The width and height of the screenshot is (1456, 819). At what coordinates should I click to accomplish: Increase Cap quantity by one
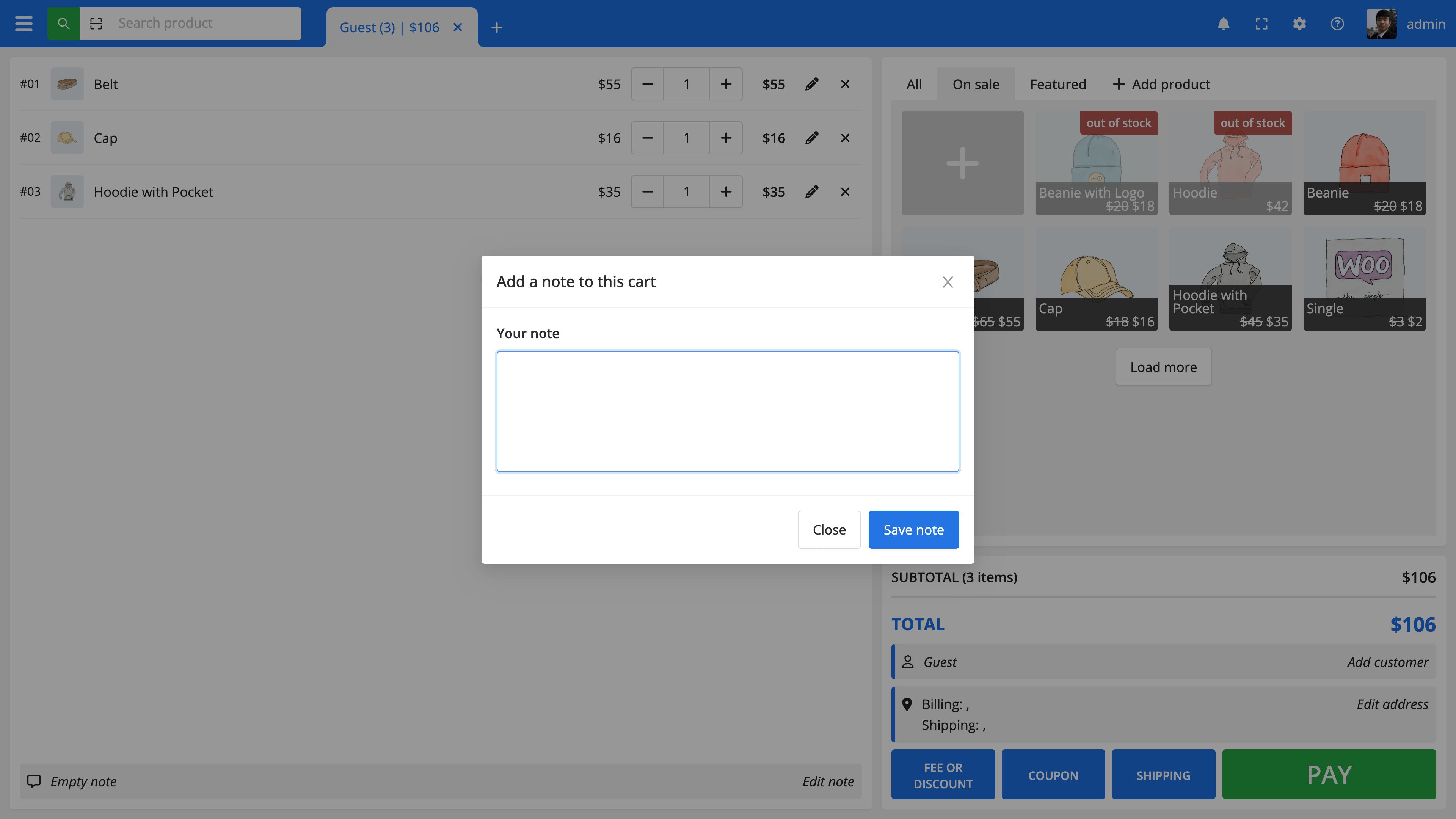point(726,138)
